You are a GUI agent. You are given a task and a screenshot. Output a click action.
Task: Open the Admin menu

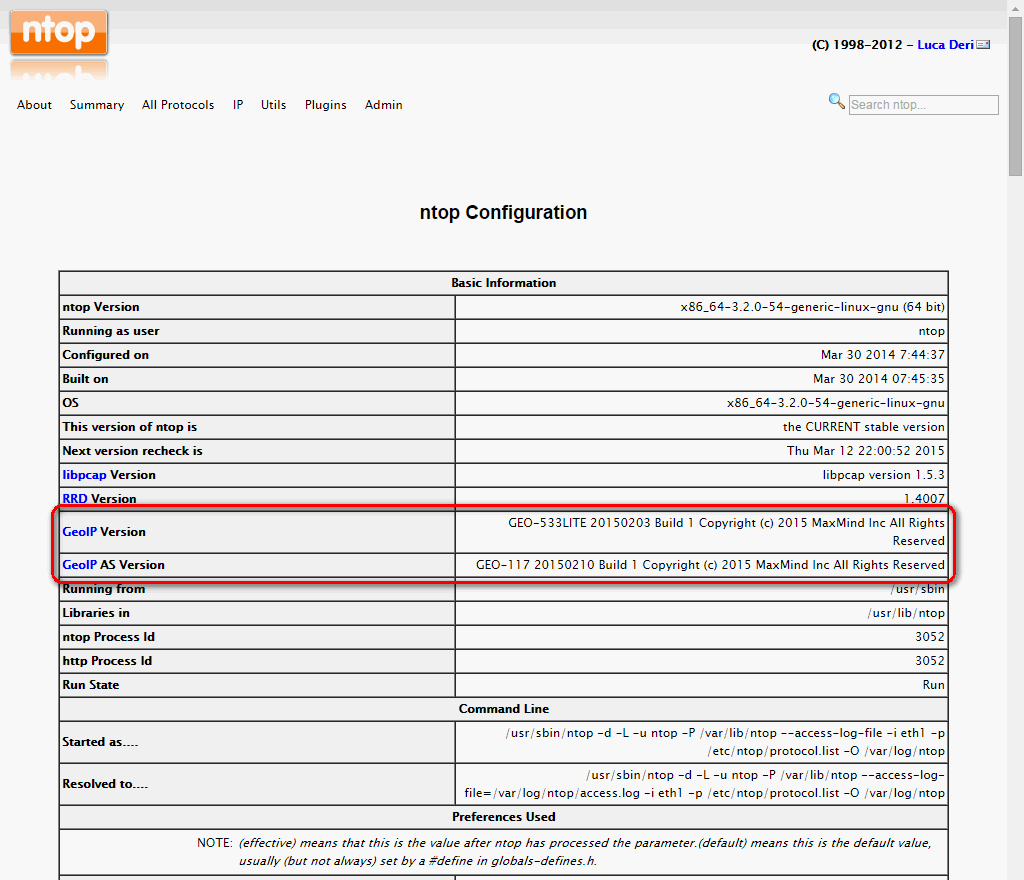click(383, 104)
